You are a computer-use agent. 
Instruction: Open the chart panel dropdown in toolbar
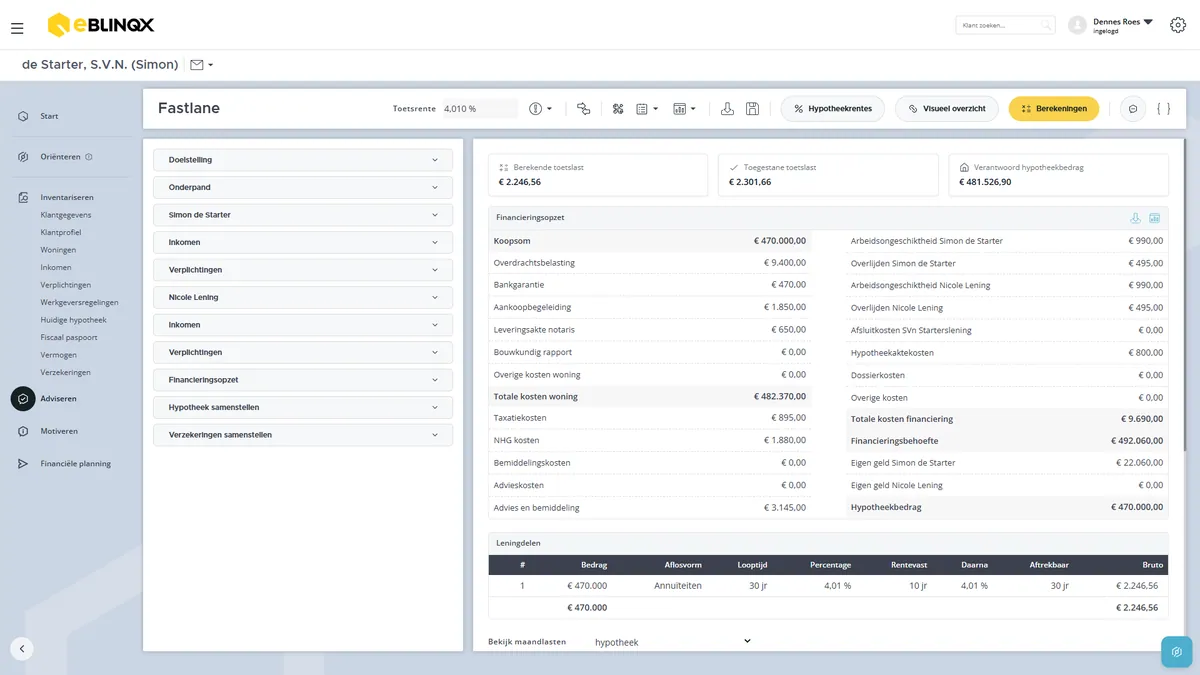coord(685,109)
